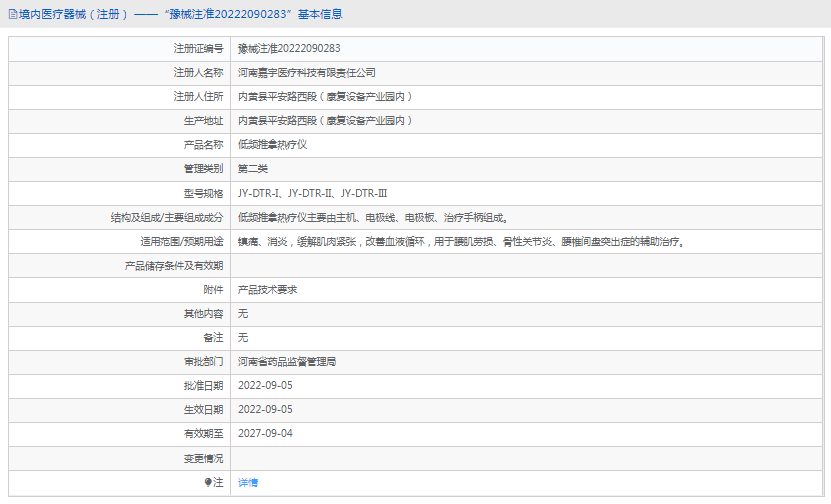The width and height of the screenshot is (831, 504).
Task: Click the 审批部门 label
Action: (204, 362)
